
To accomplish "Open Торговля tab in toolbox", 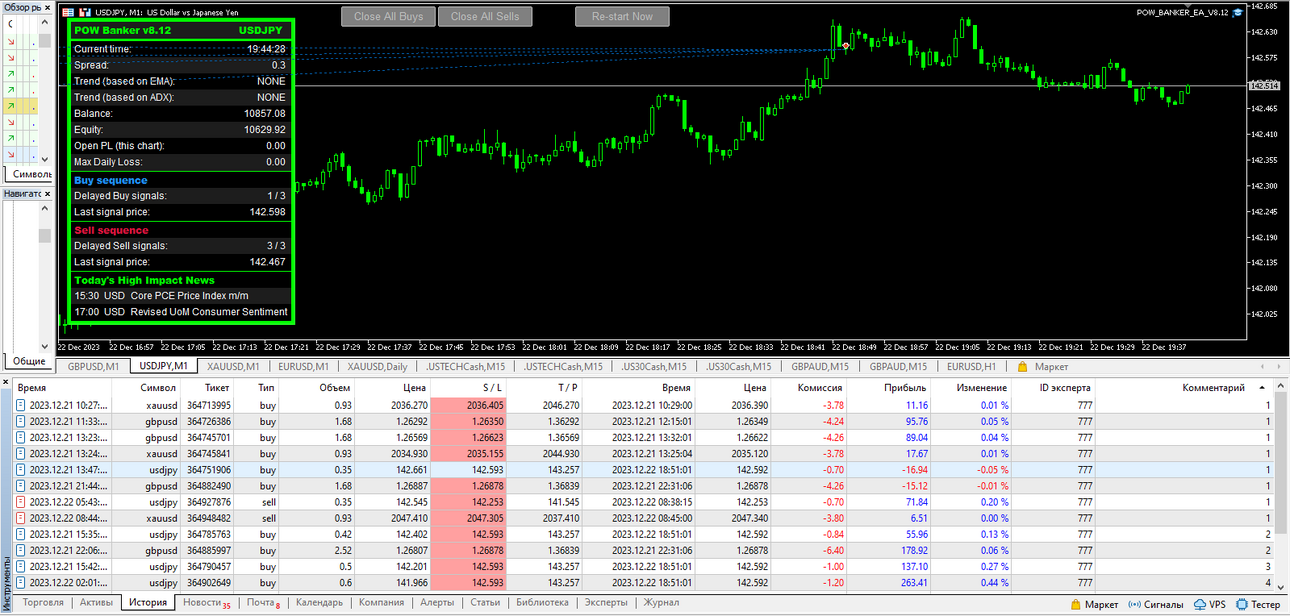I will click(43, 603).
